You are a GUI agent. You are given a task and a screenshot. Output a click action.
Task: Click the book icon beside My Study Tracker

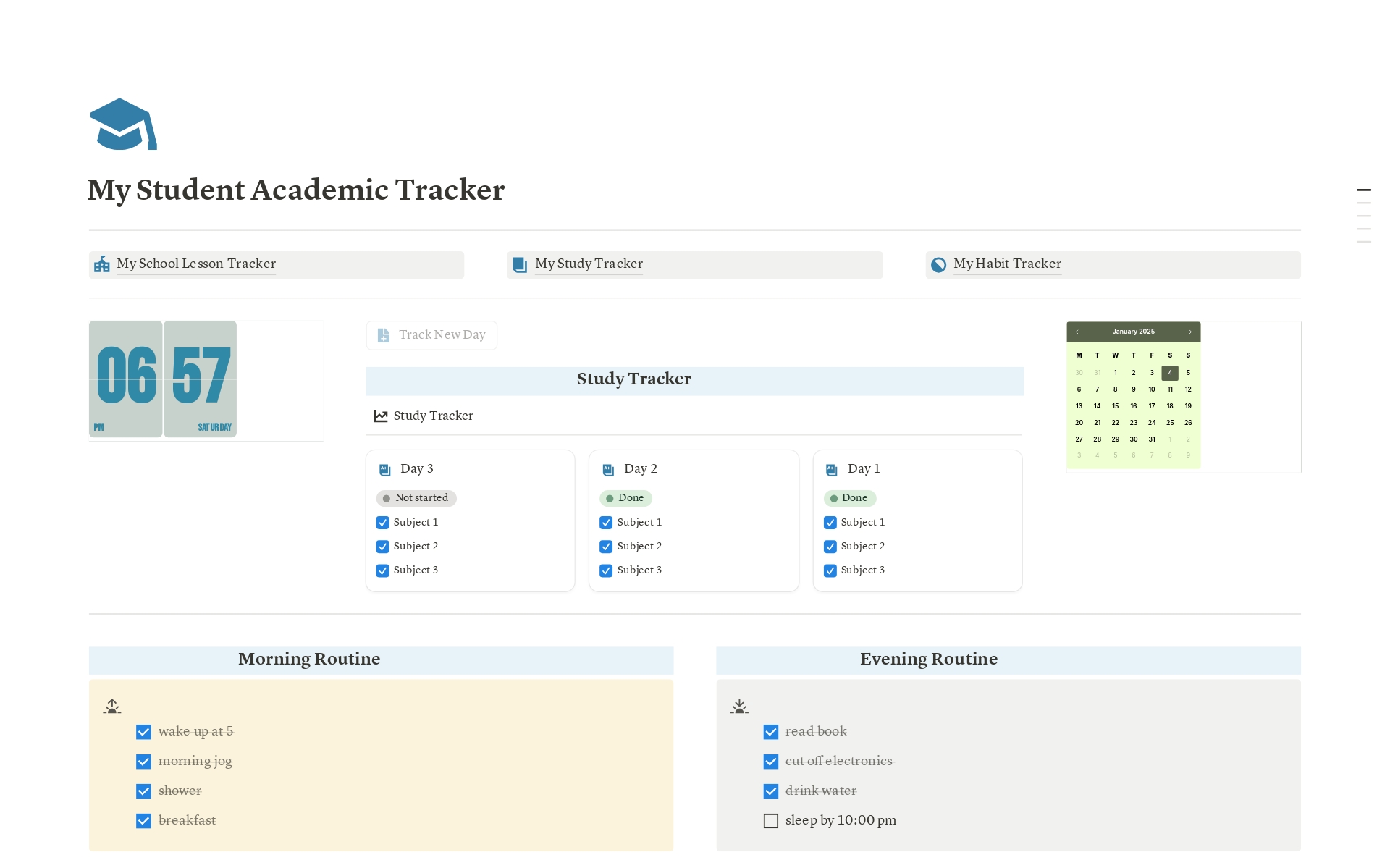click(519, 264)
